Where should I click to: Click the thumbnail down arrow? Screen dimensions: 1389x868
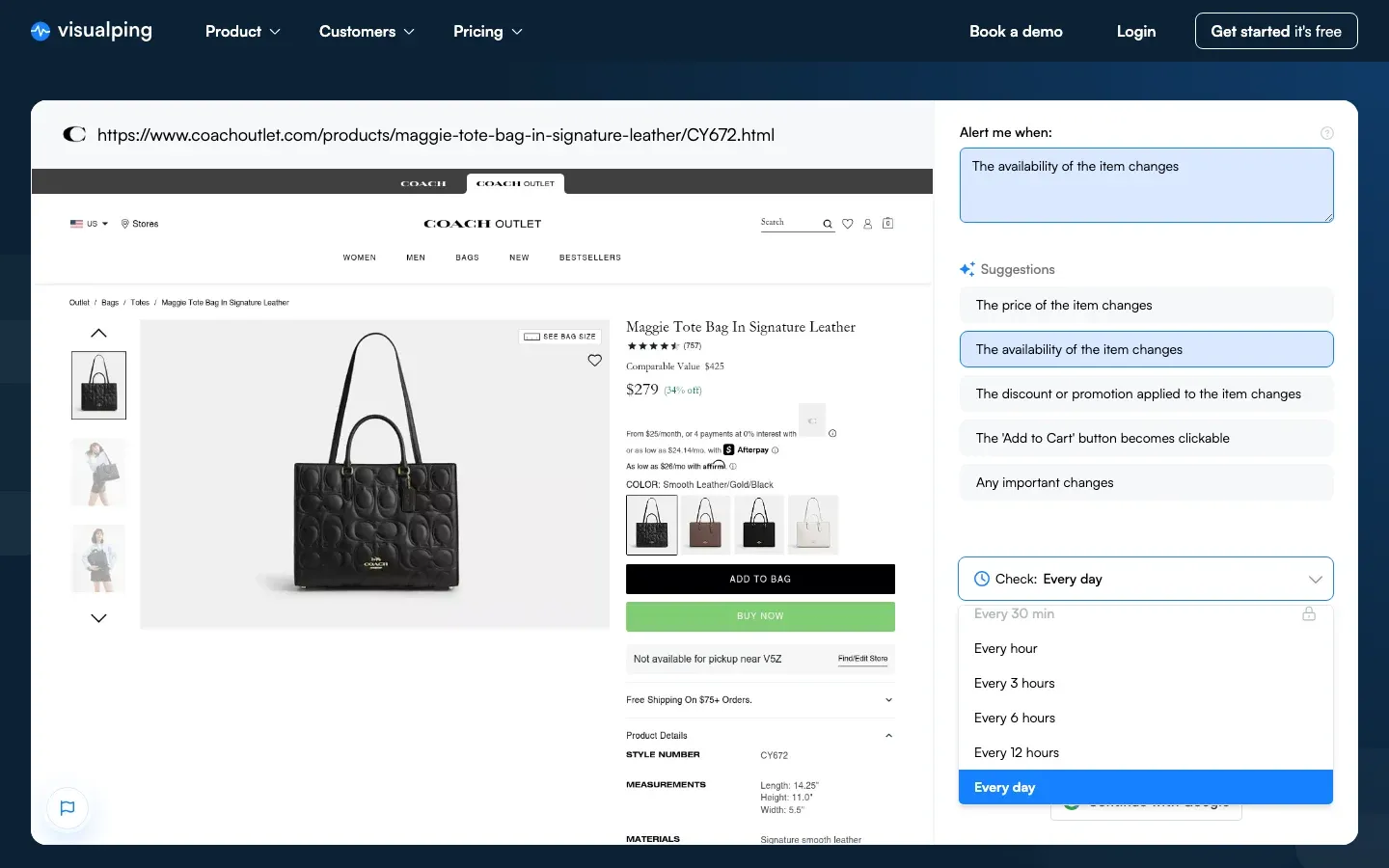[98, 618]
